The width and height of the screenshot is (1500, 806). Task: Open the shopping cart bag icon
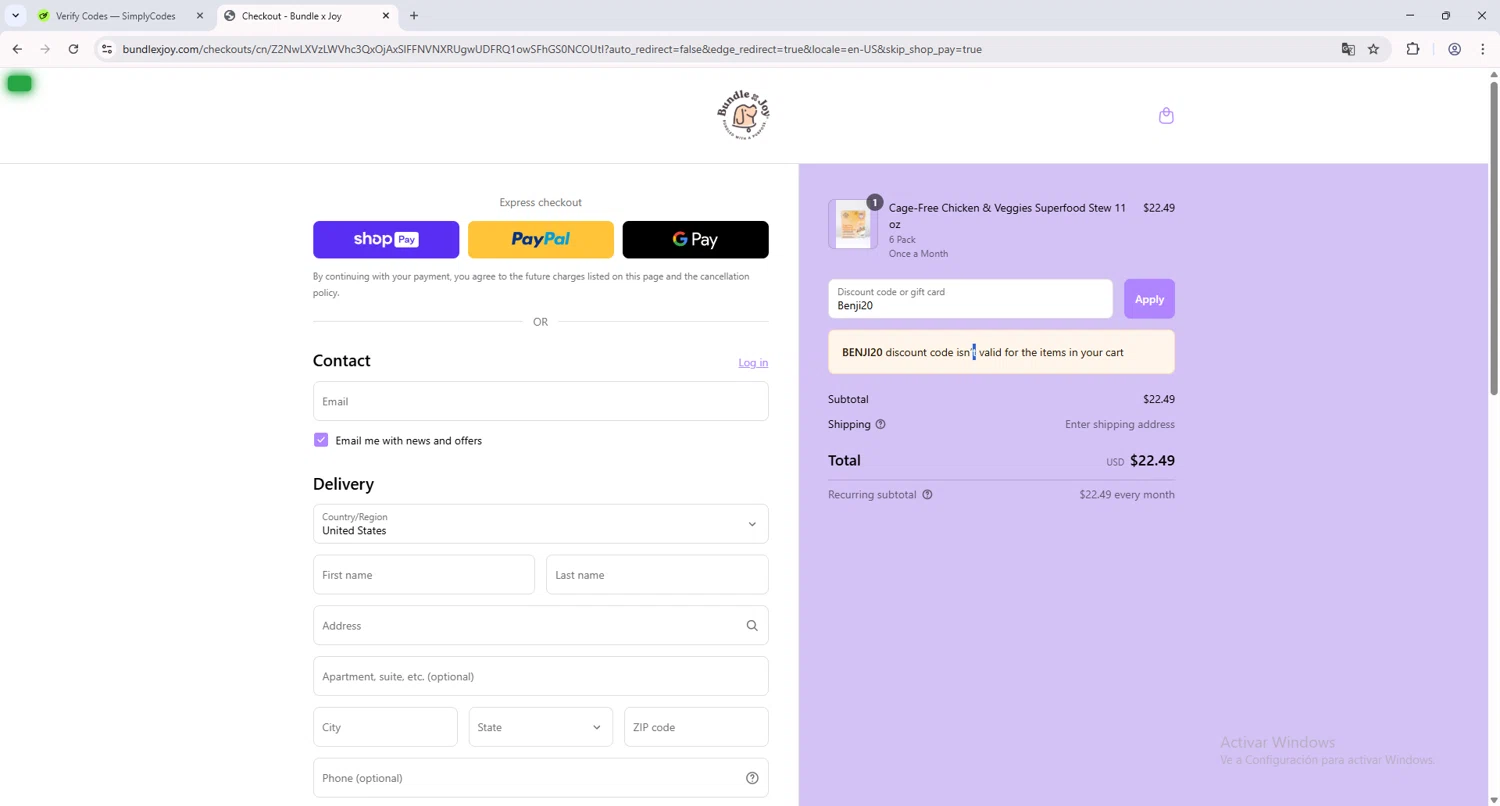(1166, 116)
